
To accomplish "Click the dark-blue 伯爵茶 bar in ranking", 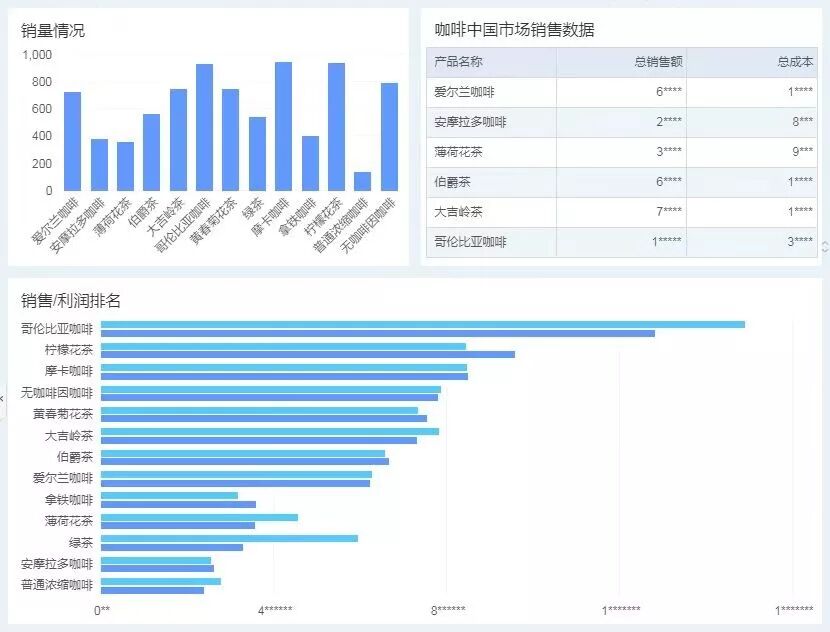I will pos(245,462).
